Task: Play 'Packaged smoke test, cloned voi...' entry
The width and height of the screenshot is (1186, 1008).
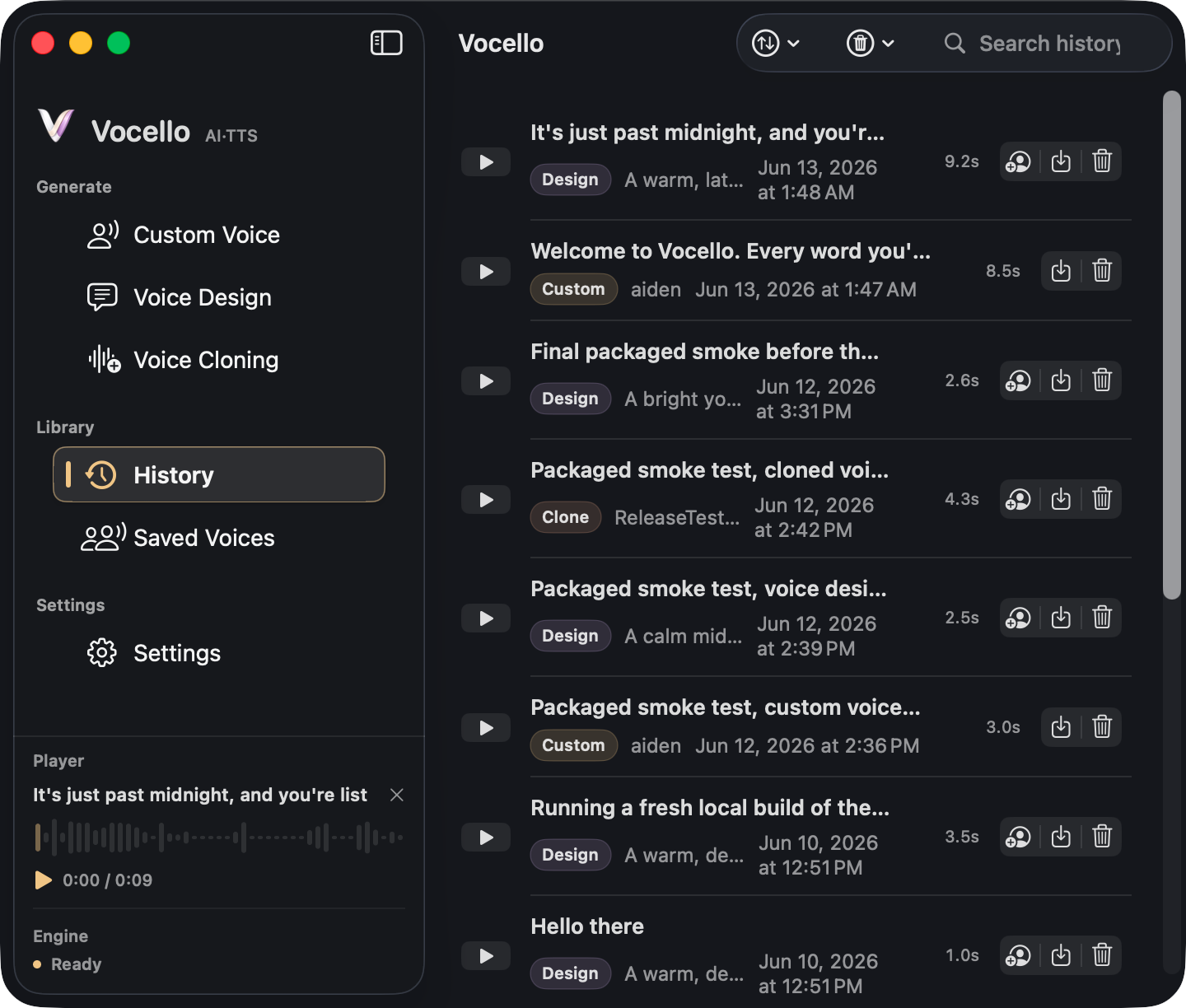Action: point(486,500)
